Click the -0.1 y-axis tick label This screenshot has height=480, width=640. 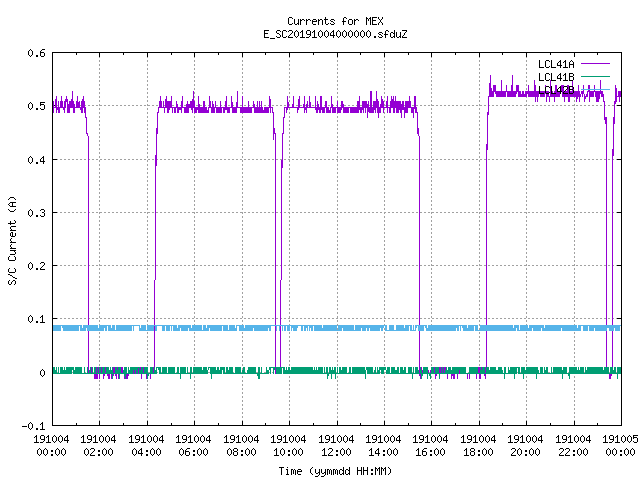(x=33, y=426)
